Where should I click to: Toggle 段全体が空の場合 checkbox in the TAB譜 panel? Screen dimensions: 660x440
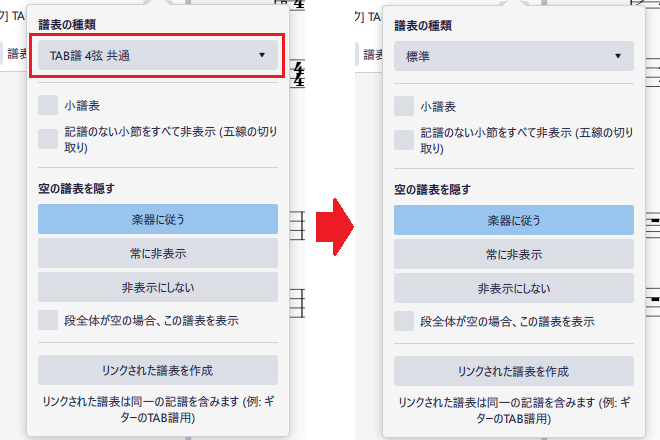click(x=48, y=320)
